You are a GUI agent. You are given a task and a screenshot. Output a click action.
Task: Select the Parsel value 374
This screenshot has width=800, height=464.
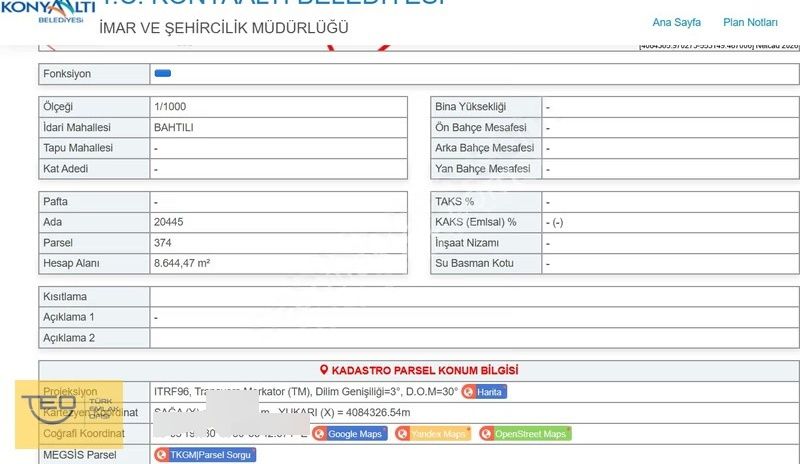click(163, 243)
